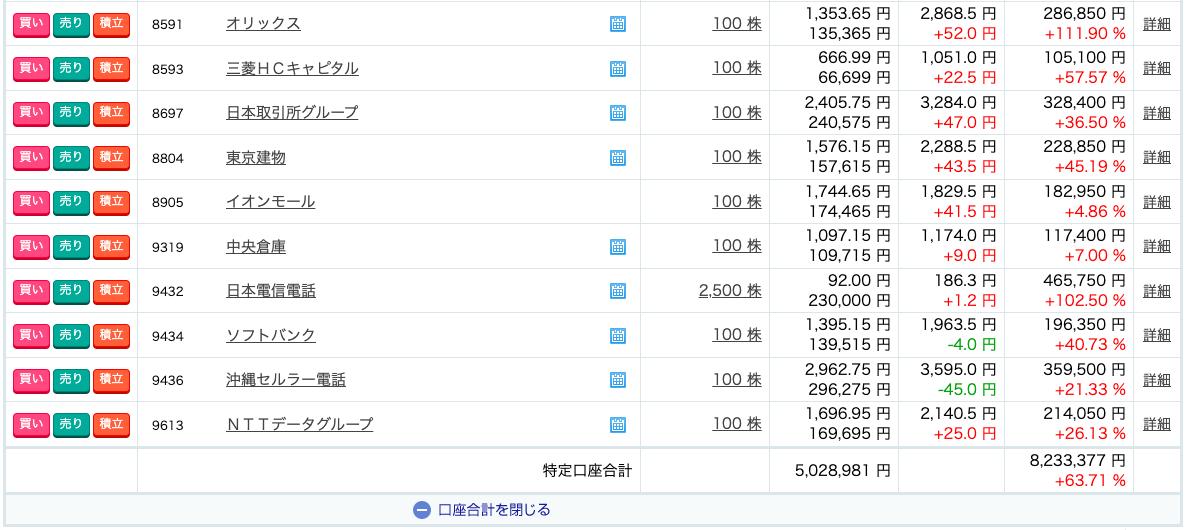Sell 東京建物 using 売り button
The image size is (1187, 530).
[71, 157]
